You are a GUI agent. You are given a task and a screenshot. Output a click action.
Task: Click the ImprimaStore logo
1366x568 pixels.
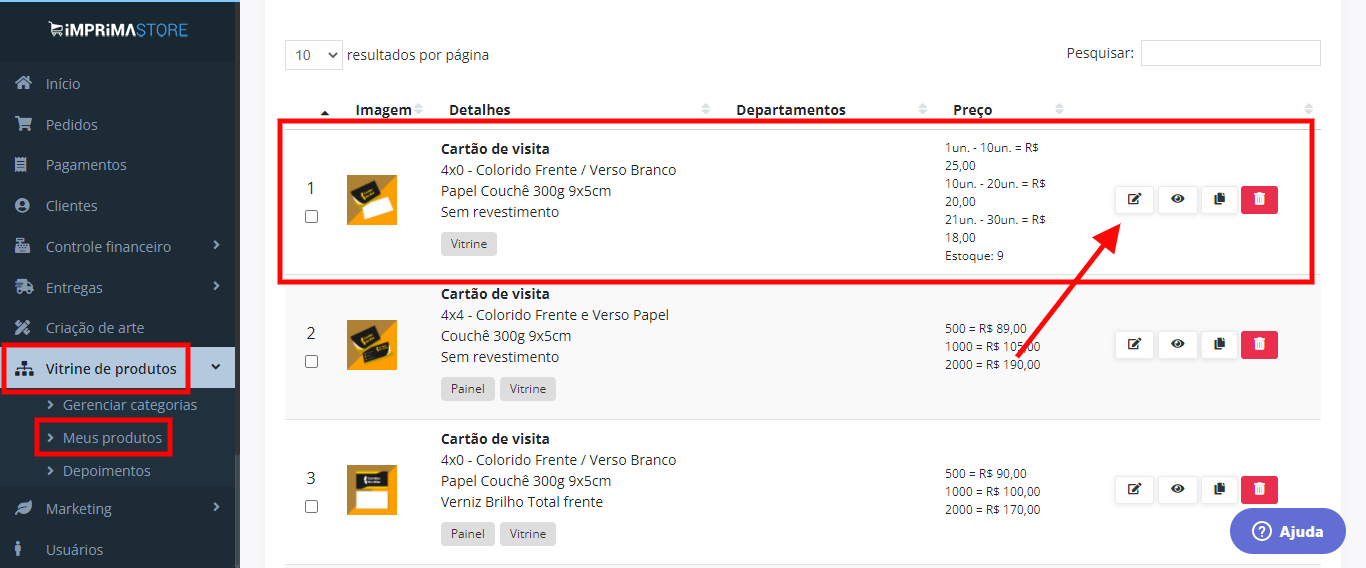pos(118,30)
